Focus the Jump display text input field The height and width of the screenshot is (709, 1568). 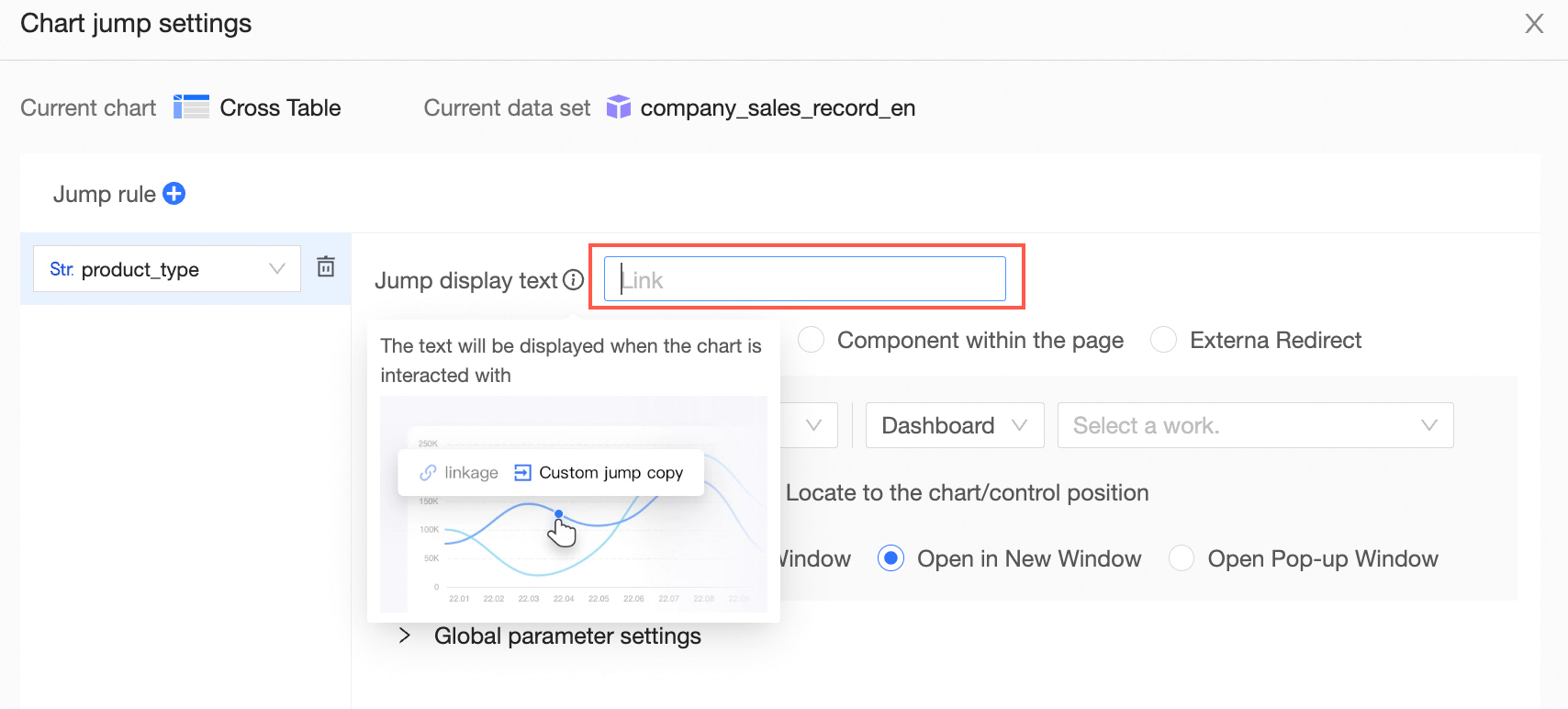(805, 279)
